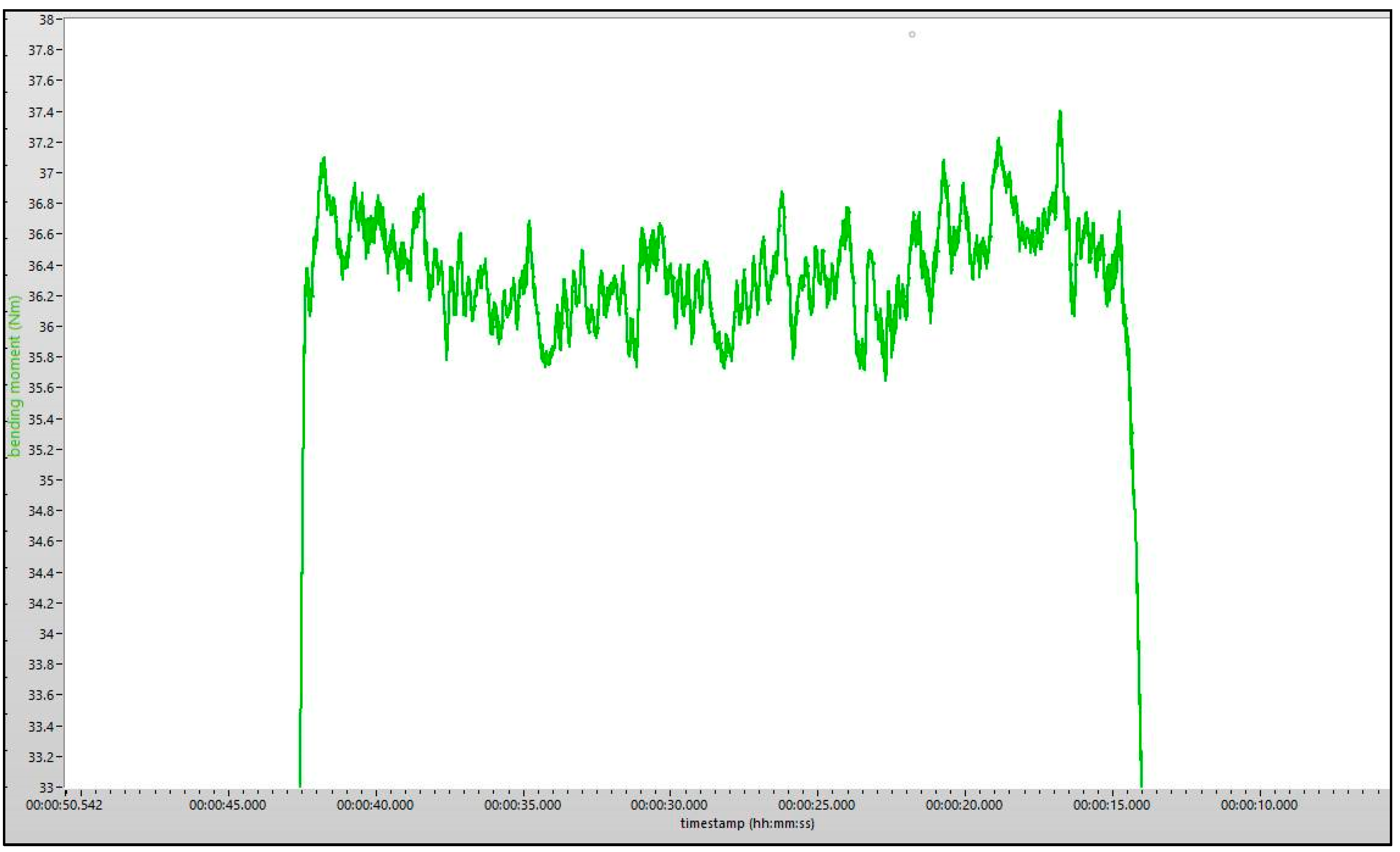
Task: Click the 37.4 y-axis tick label
Action: pyautogui.click(x=42, y=112)
